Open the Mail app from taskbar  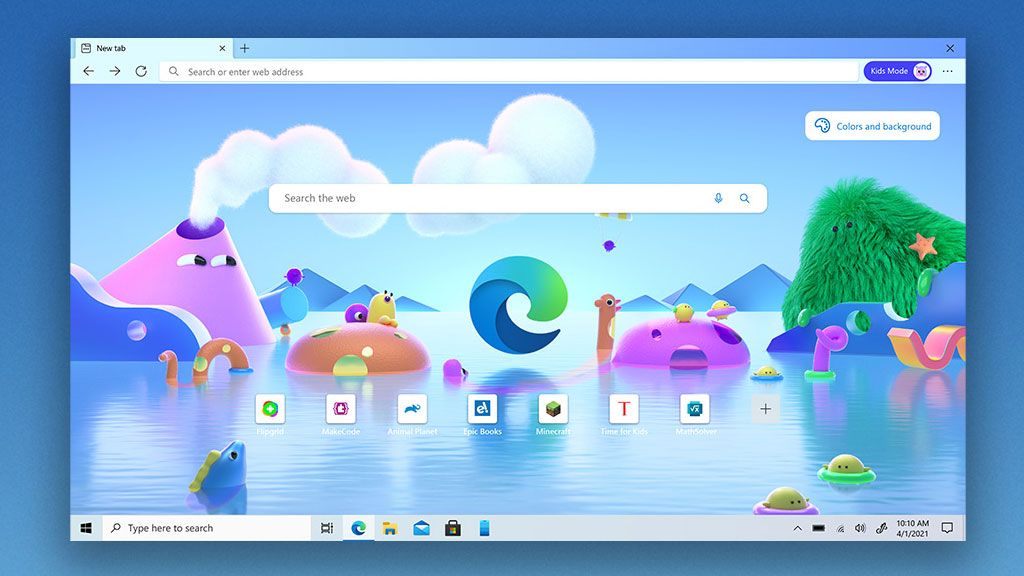[x=422, y=528]
